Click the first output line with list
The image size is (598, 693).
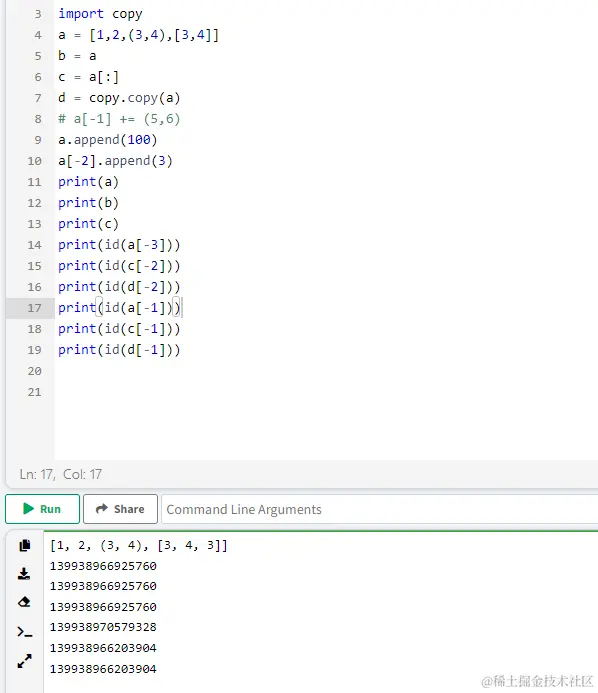tap(138, 545)
